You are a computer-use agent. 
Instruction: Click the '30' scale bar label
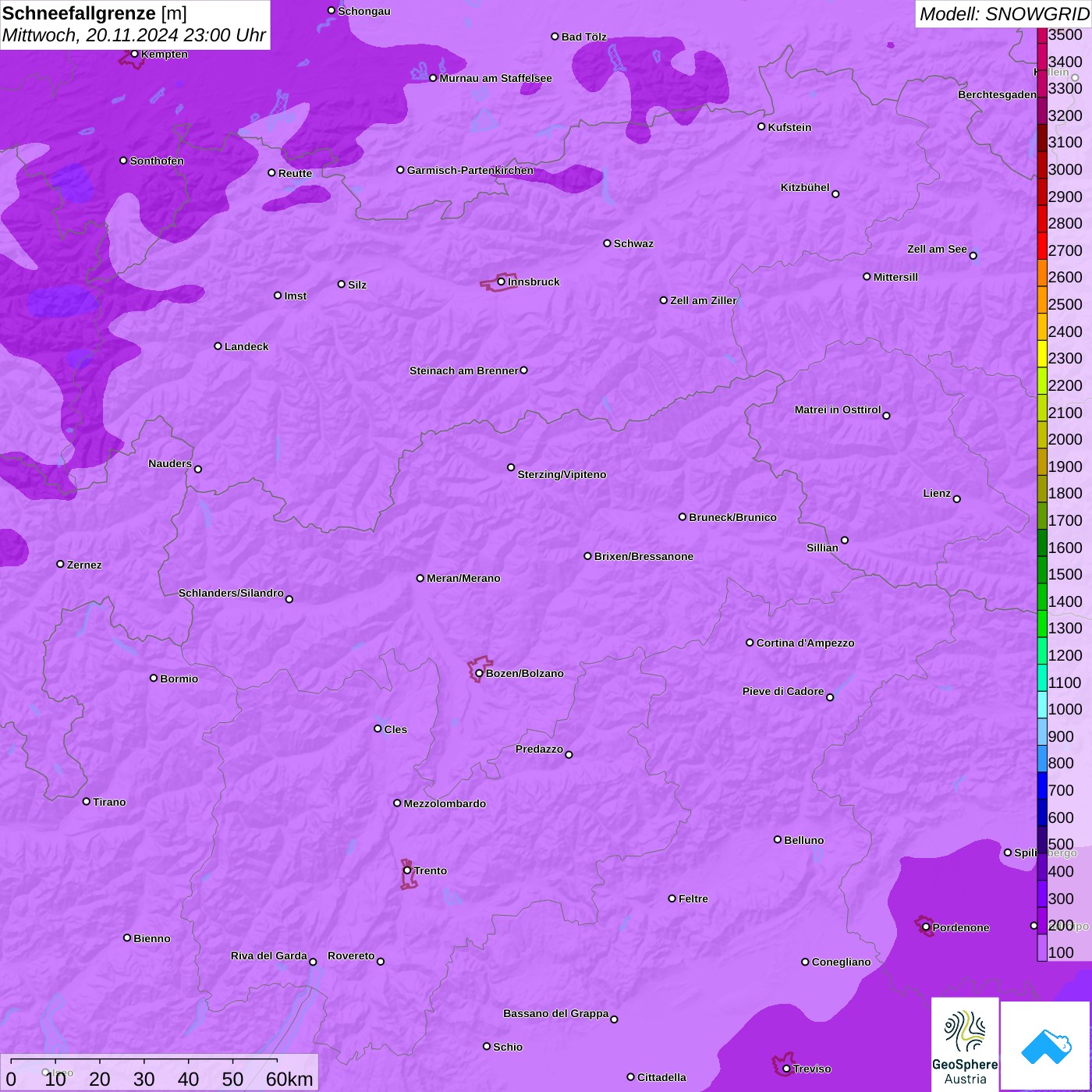point(144,1079)
